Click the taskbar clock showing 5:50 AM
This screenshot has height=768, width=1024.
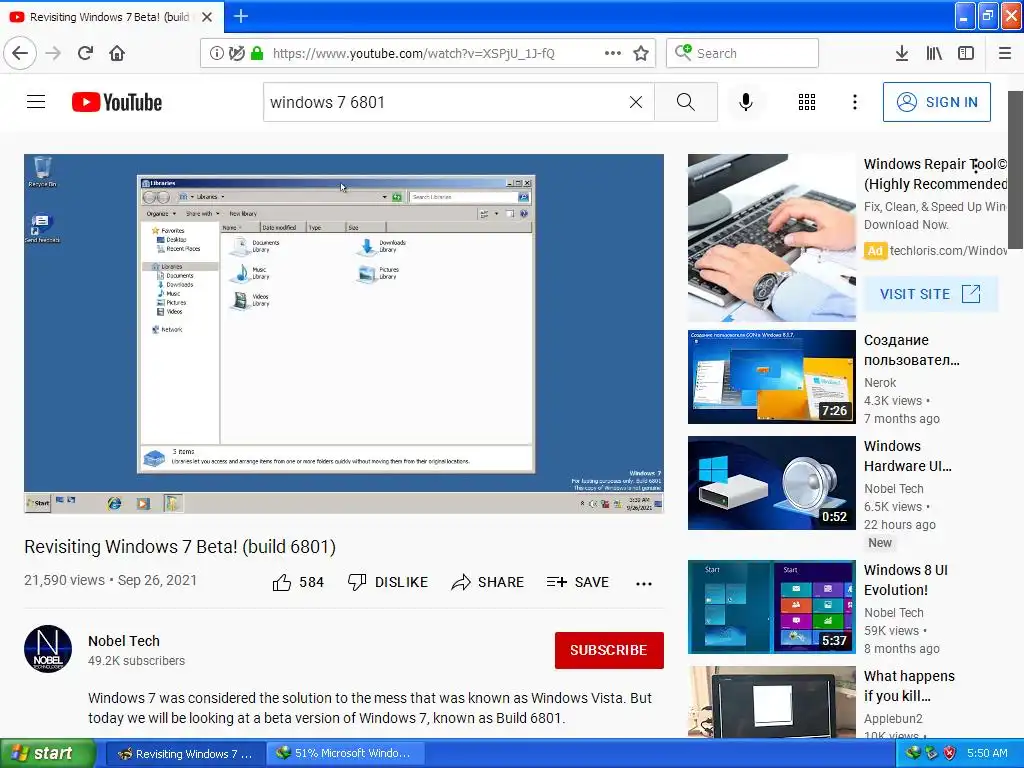[987, 754]
